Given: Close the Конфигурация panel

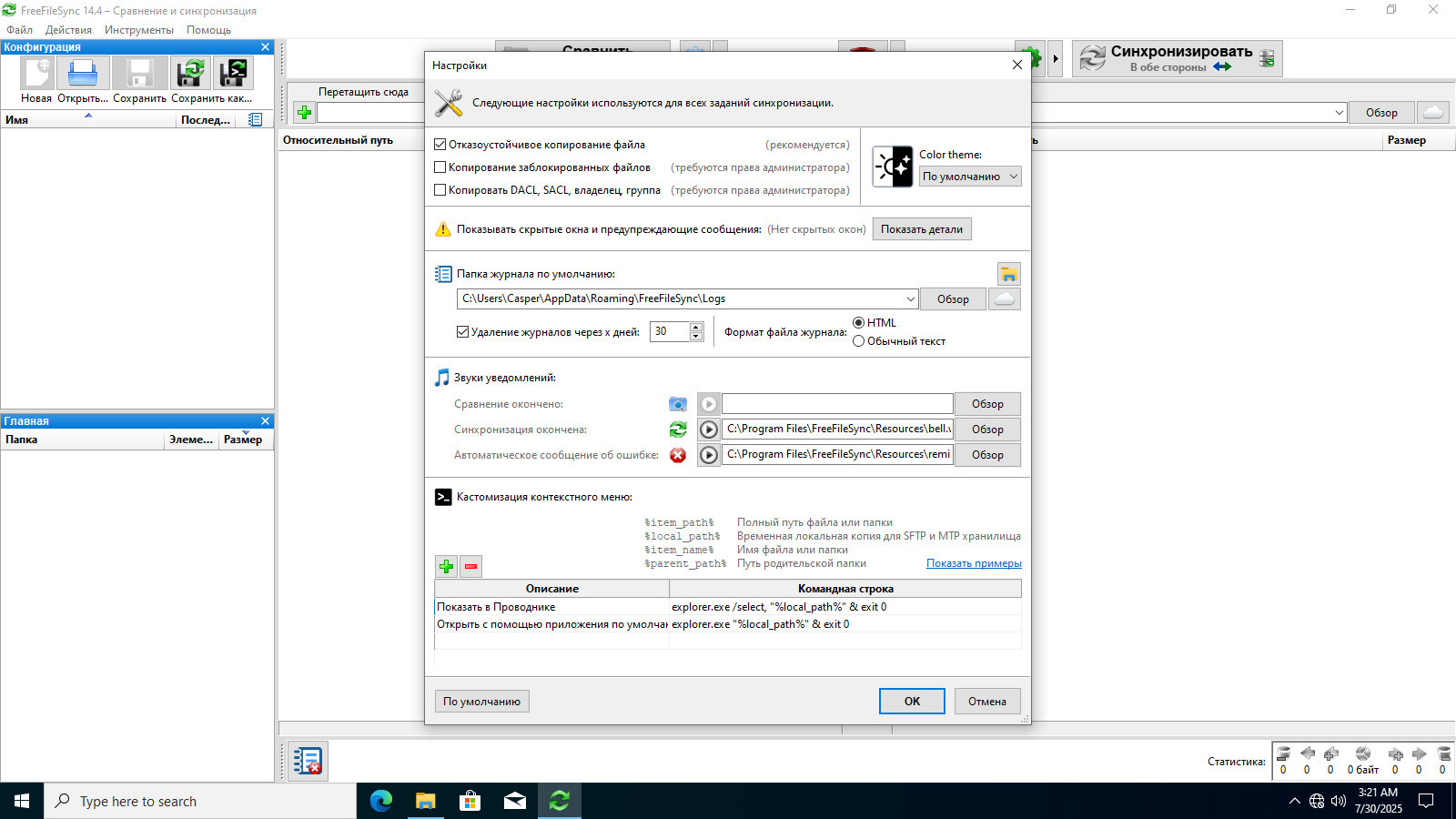Looking at the screenshot, I should pos(265,47).
